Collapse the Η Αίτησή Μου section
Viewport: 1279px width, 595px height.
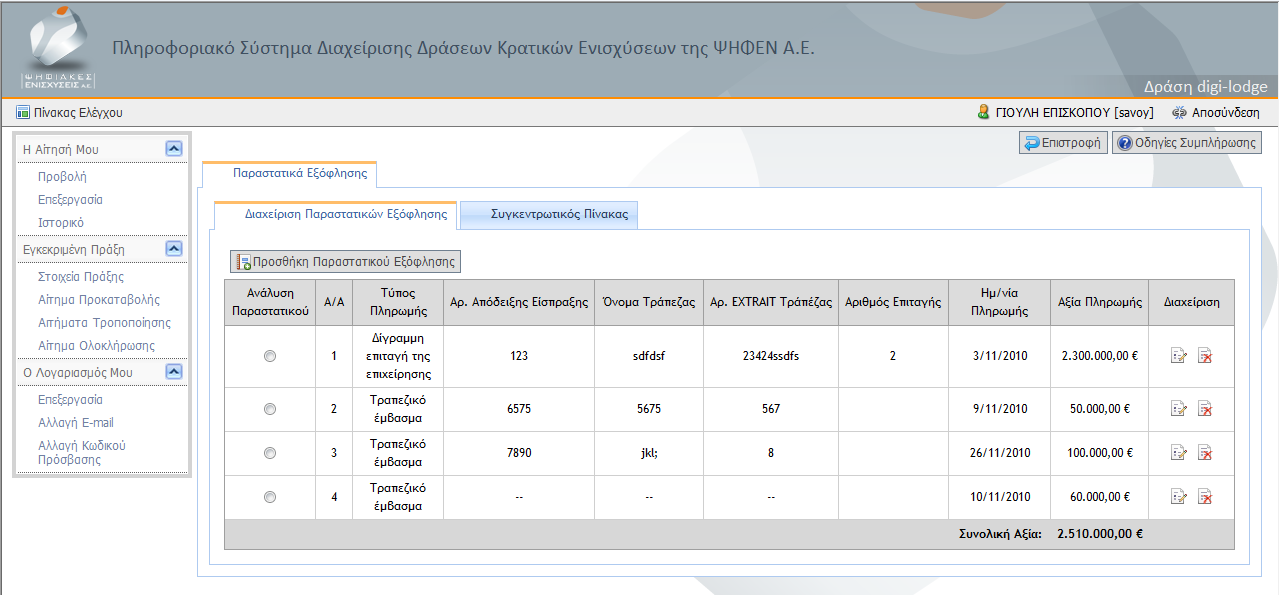click(174, 149)
